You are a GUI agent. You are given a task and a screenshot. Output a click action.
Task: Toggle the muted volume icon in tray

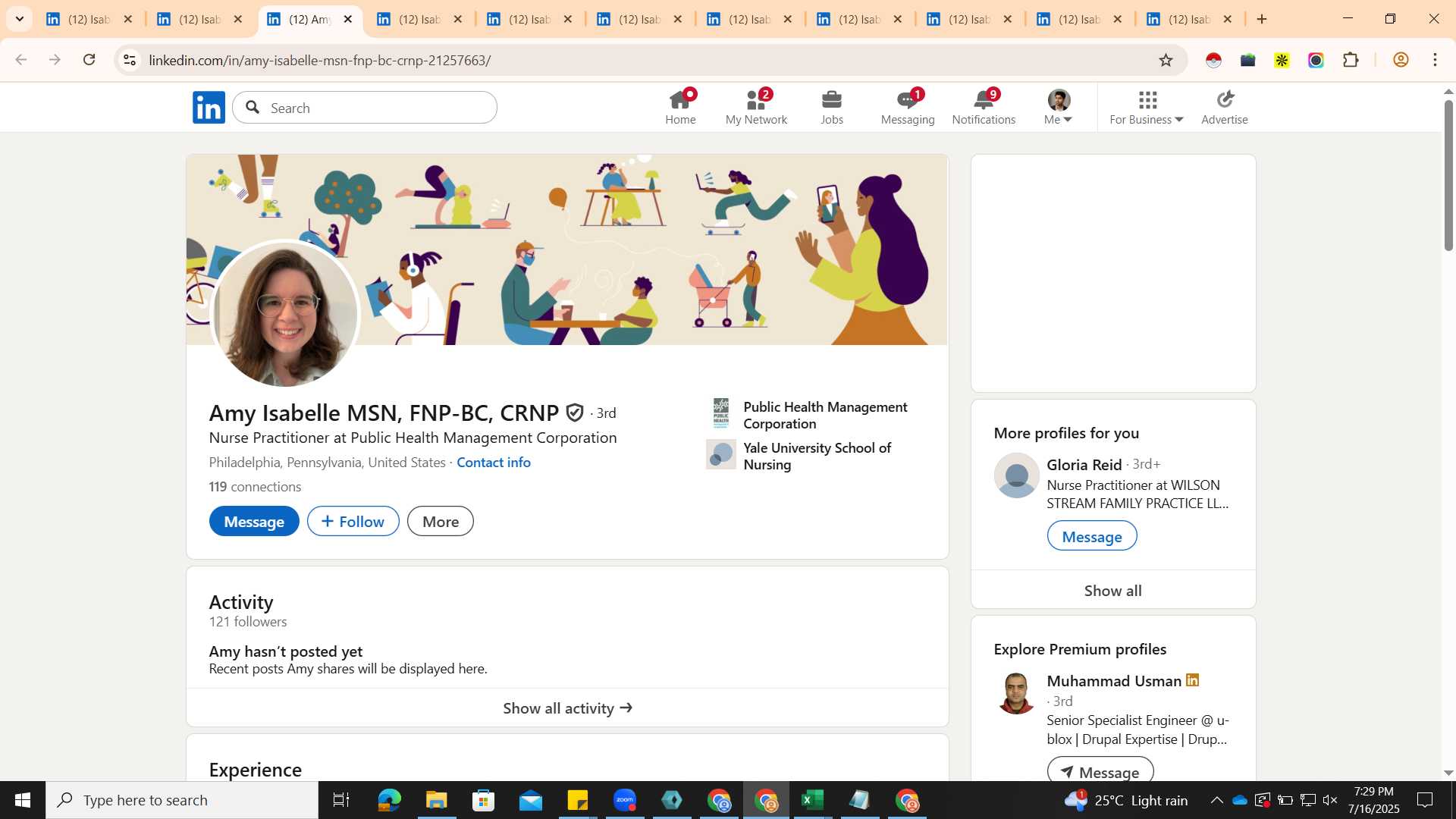click(x=1330, y=800)
